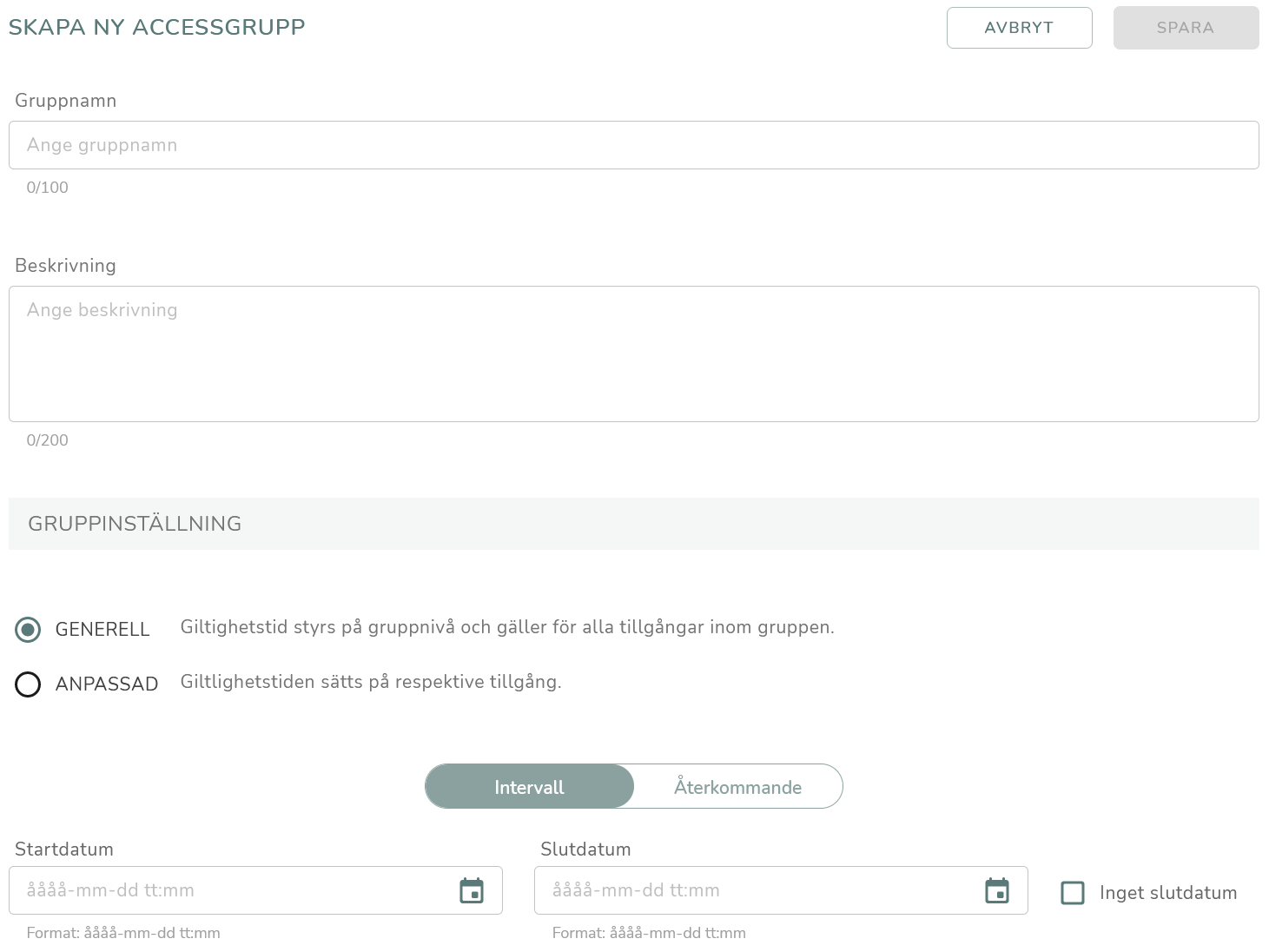Click the Slutdatum date input field
This screenshot has height=952, width=1269.
(781, 890)
